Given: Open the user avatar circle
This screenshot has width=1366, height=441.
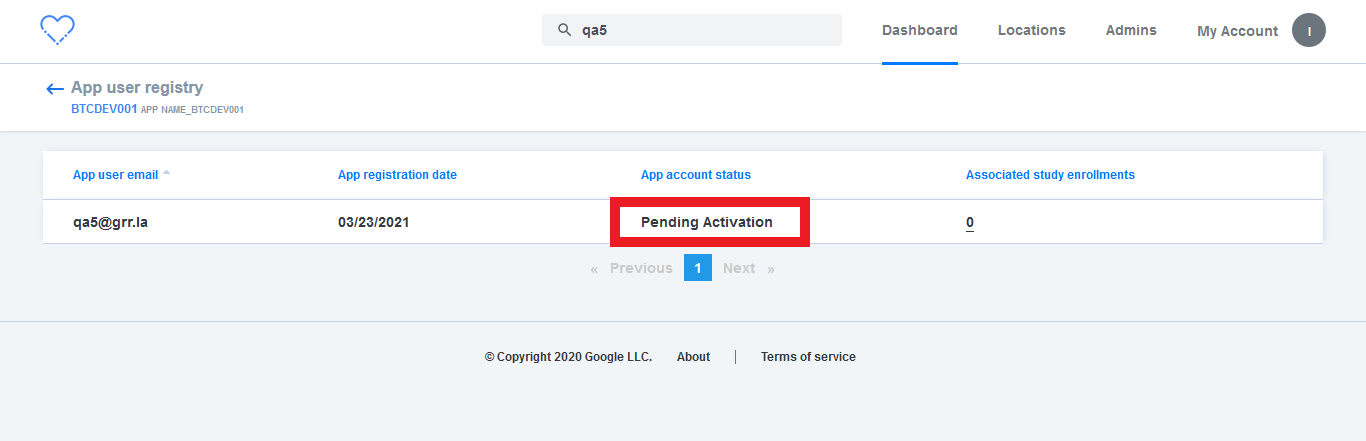Looking at the screenshot, I should (1309, 30).
